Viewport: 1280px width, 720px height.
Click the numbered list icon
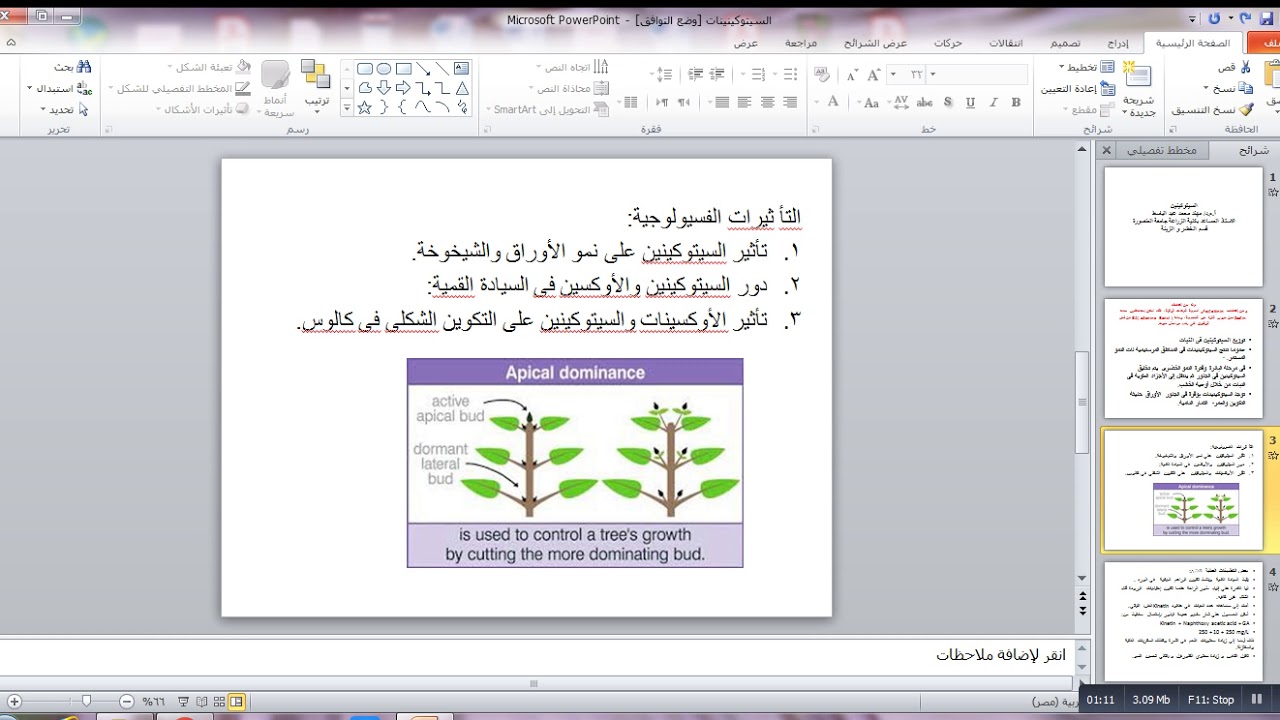(x=758, y=74)
